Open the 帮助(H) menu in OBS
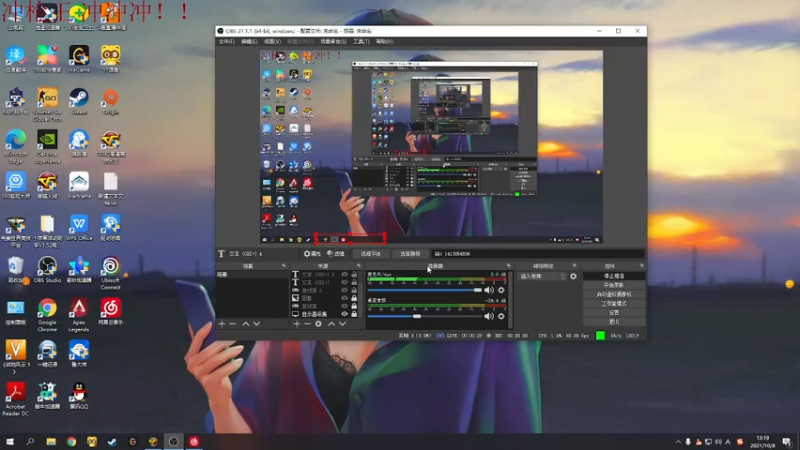 [385, 41]
